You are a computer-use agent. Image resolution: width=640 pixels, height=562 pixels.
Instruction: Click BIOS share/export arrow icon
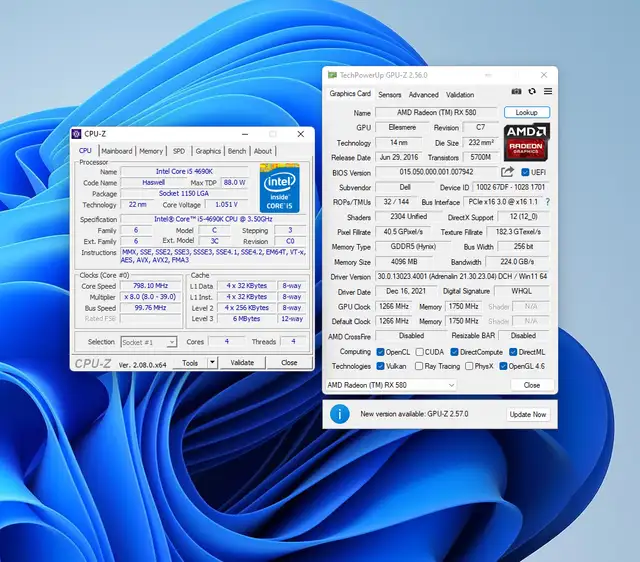click(507, 172)
